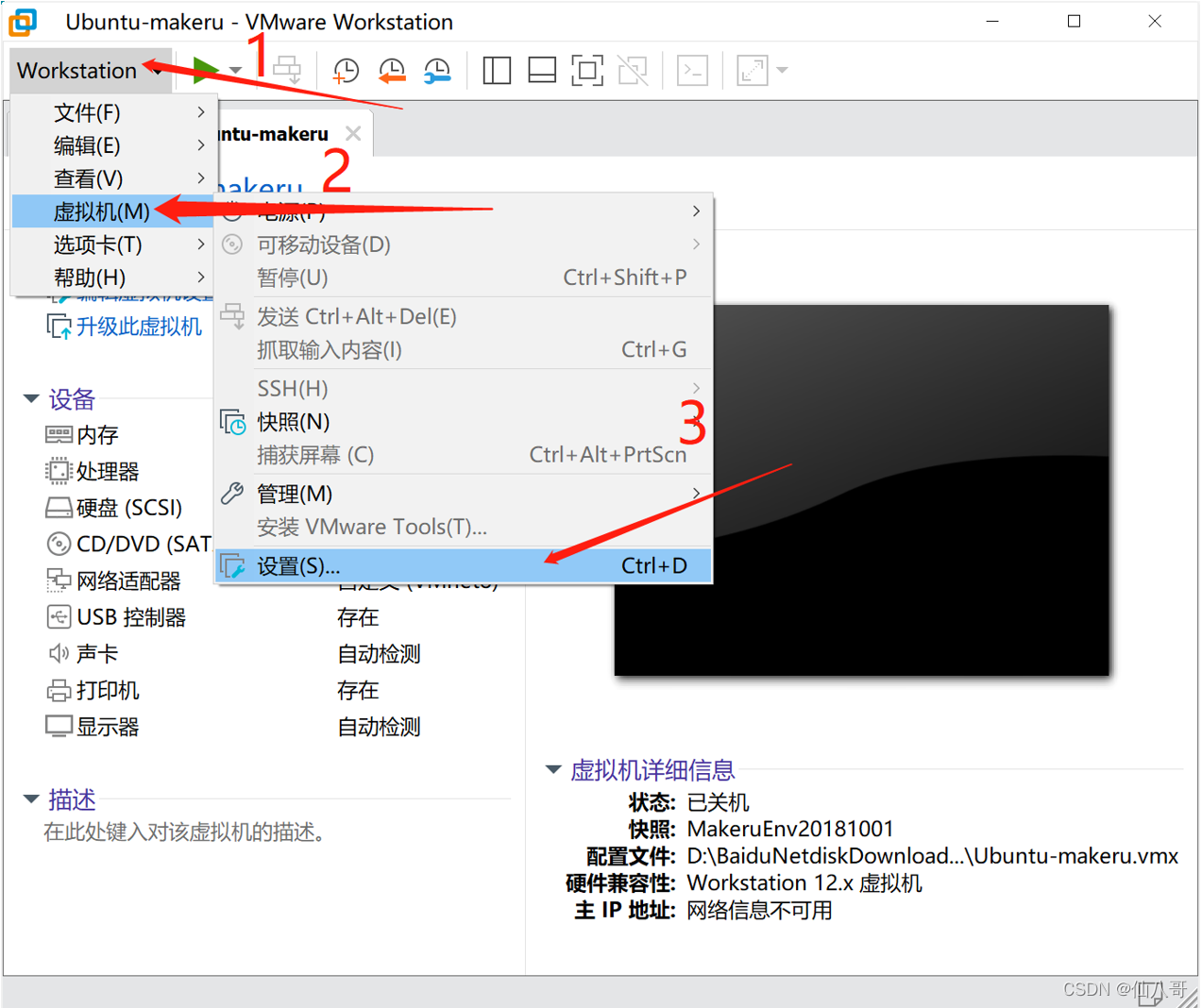This screenshot has height=1008, width=1202.
Task: Open the stretch display dropdown arrow
Action: [782, 71]
